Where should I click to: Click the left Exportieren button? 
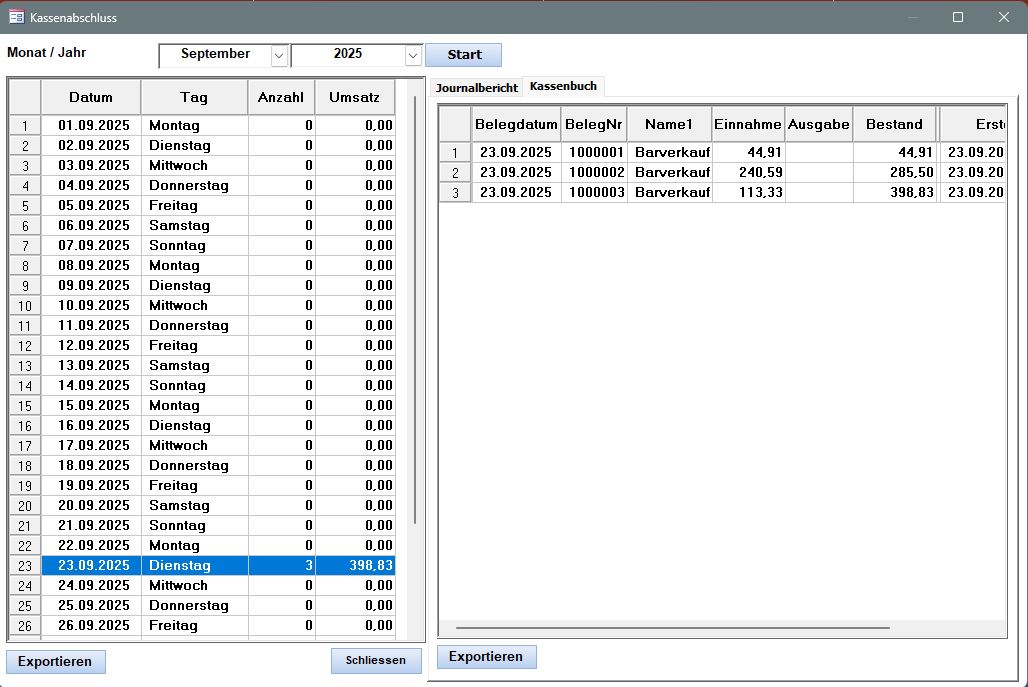pos(55,661)
